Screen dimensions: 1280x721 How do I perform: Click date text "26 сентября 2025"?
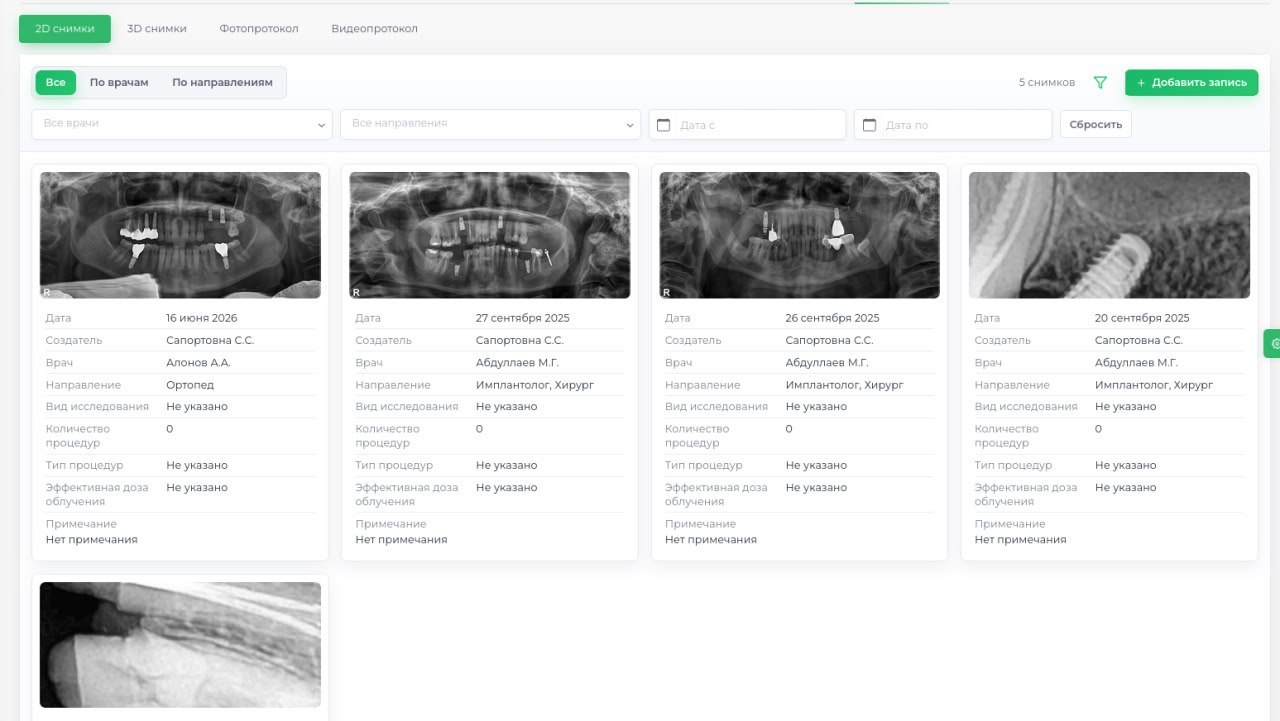pos(833,318)
